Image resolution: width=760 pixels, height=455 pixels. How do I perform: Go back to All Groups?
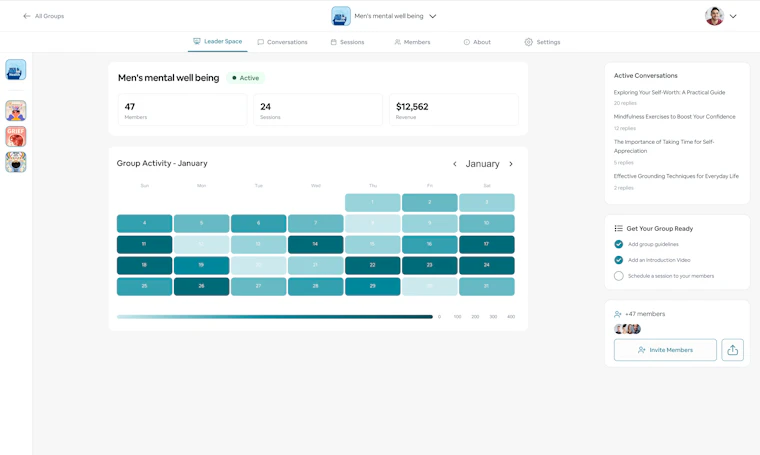tap(43, 16)
